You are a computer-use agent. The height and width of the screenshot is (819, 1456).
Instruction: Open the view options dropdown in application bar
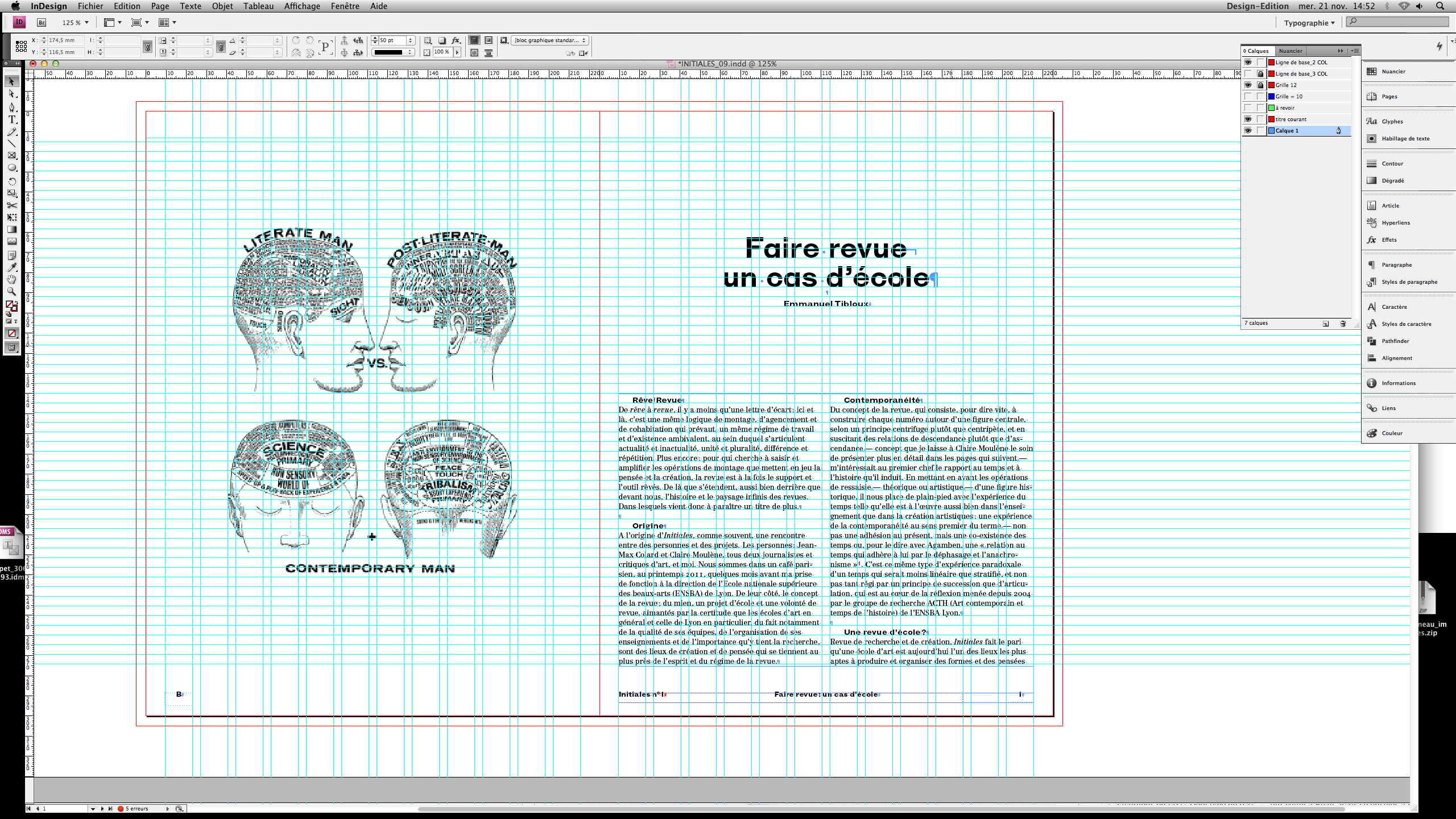(x=113, y=22)
